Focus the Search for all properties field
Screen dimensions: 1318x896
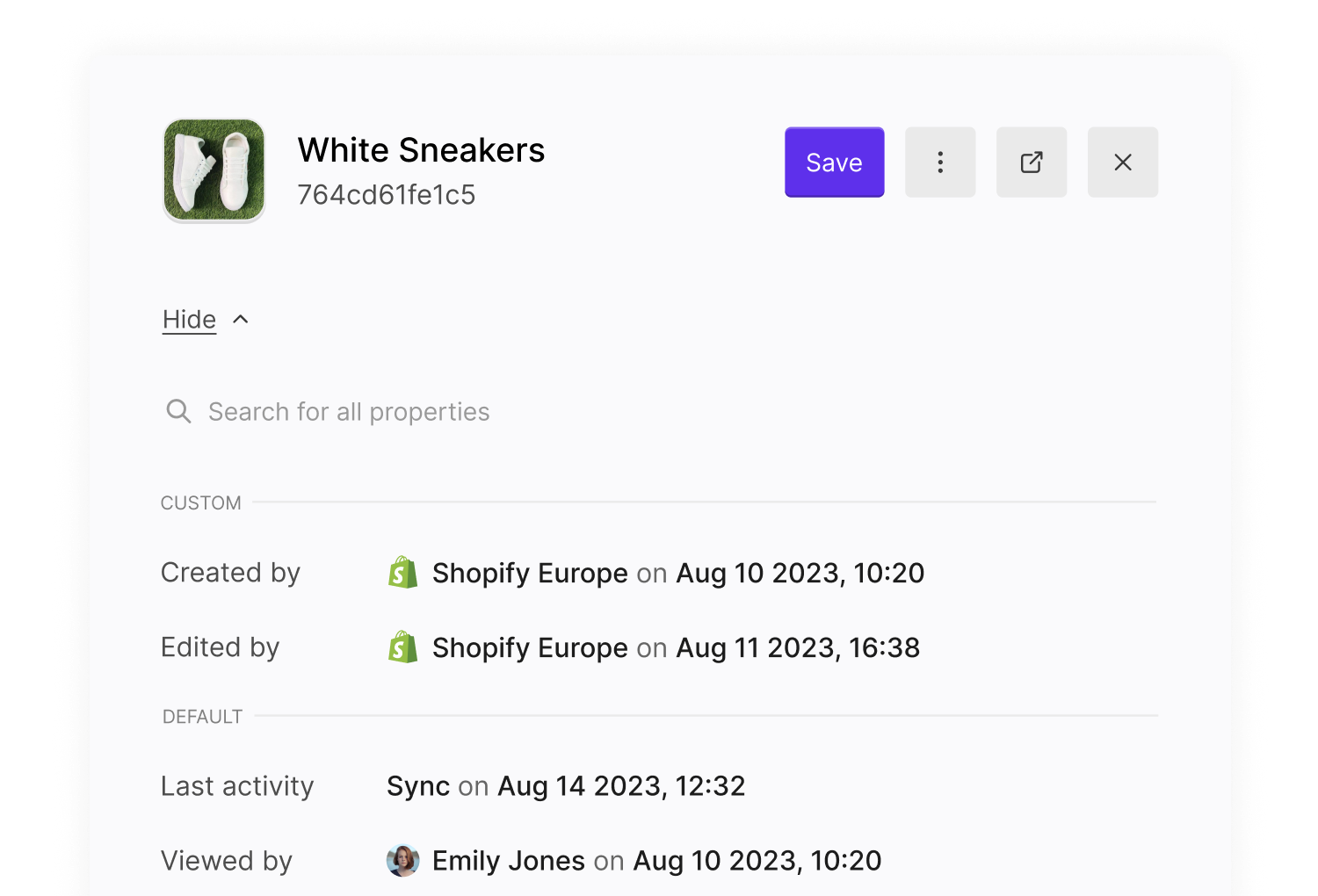[x=349, y=412]
